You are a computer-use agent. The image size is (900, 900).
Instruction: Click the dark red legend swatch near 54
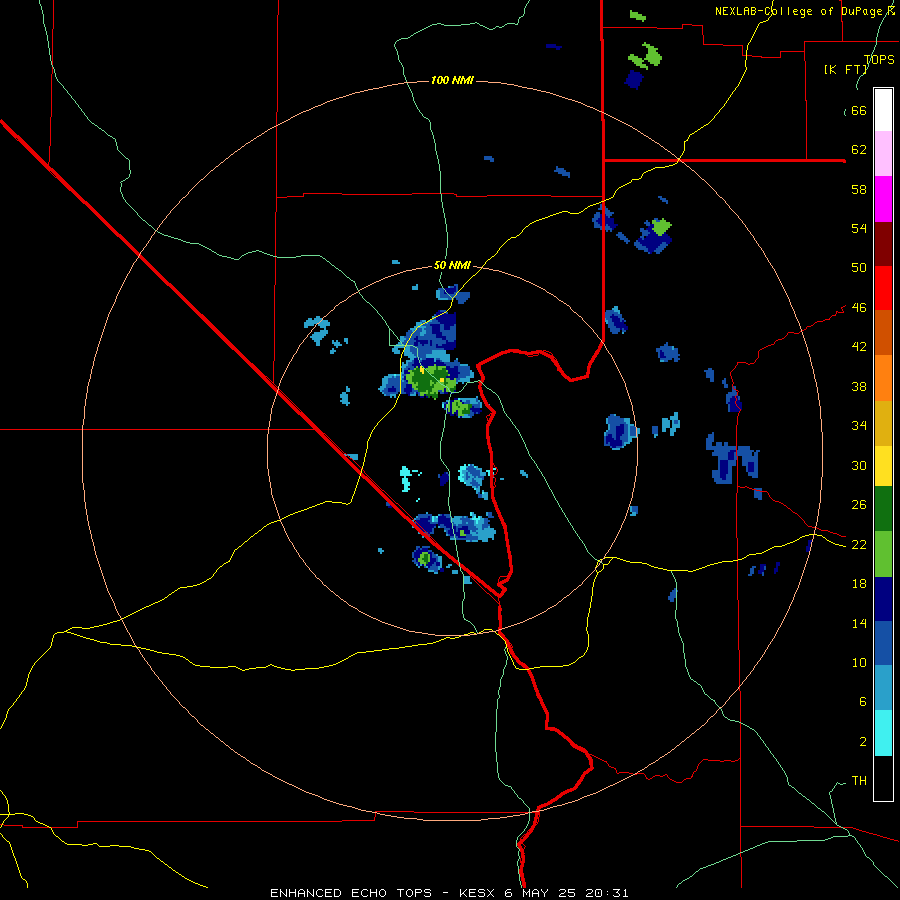tap(883, 243)
